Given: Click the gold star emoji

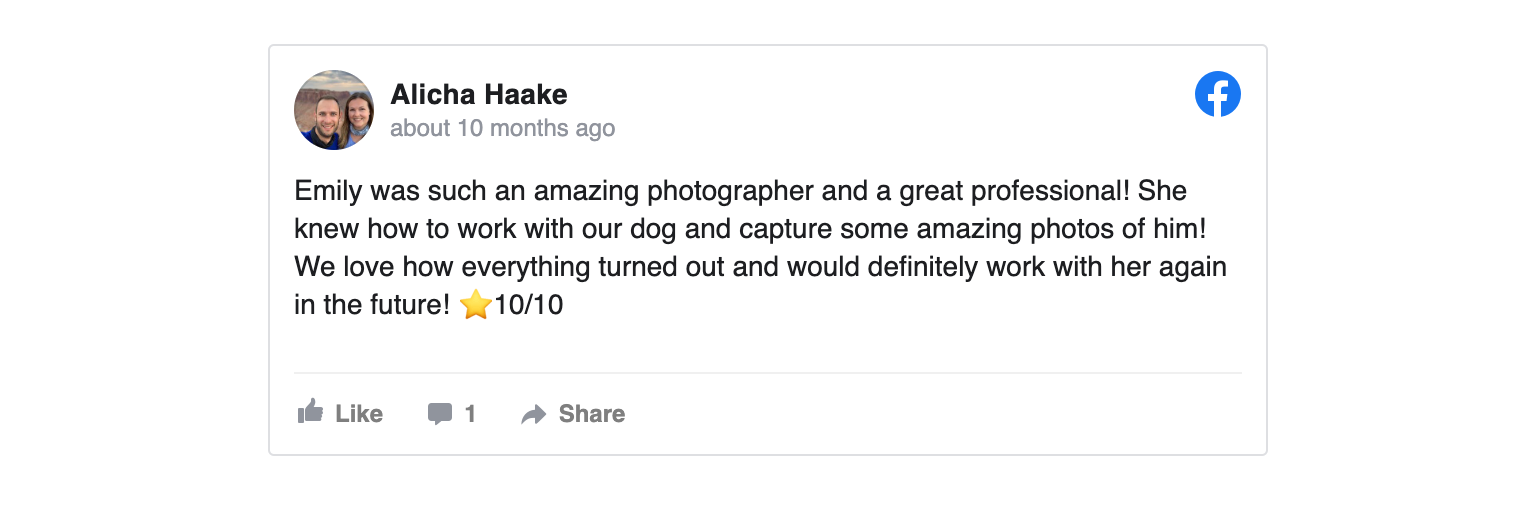Looking at the screenshot, I should click(476, 305).
